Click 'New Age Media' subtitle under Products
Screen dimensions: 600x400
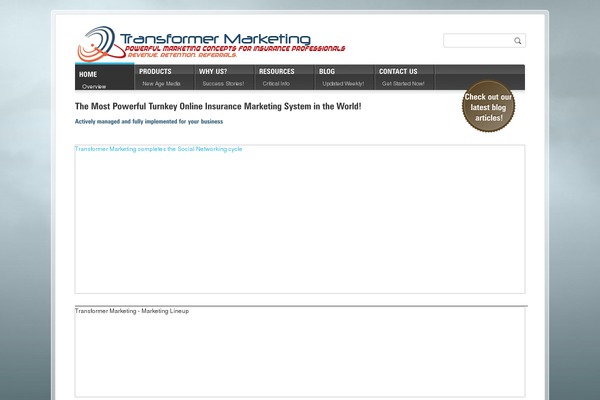point(161,83)
